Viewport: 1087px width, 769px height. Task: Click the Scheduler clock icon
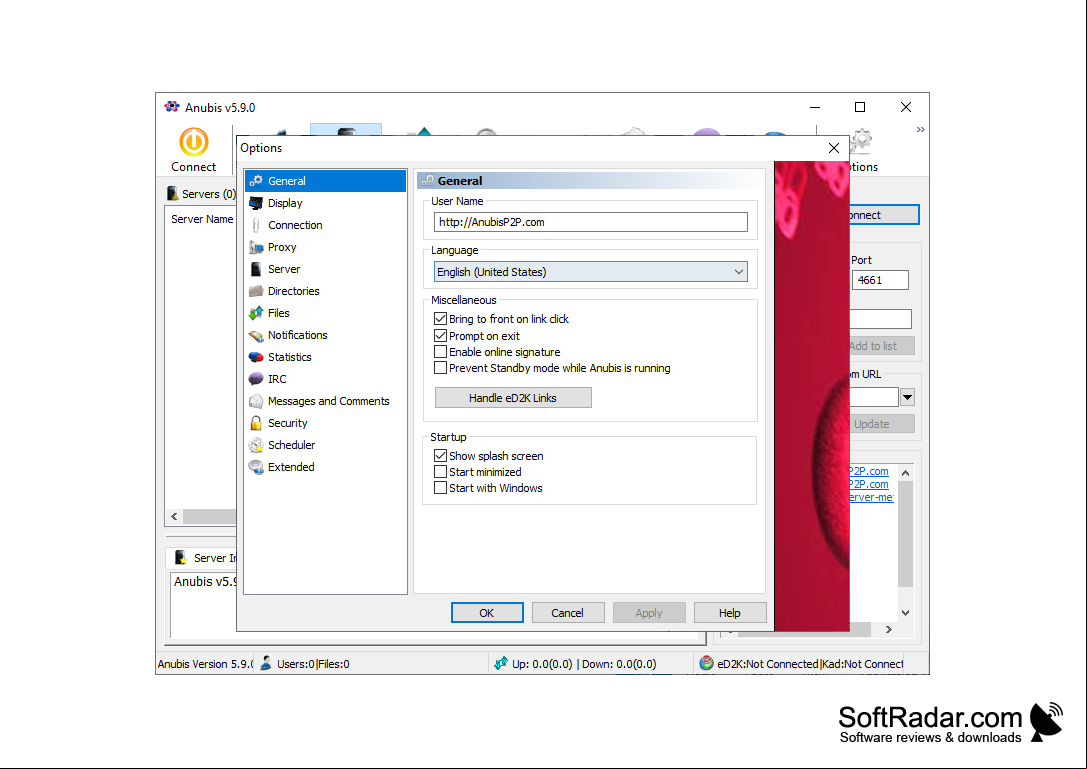pos(256,445)
